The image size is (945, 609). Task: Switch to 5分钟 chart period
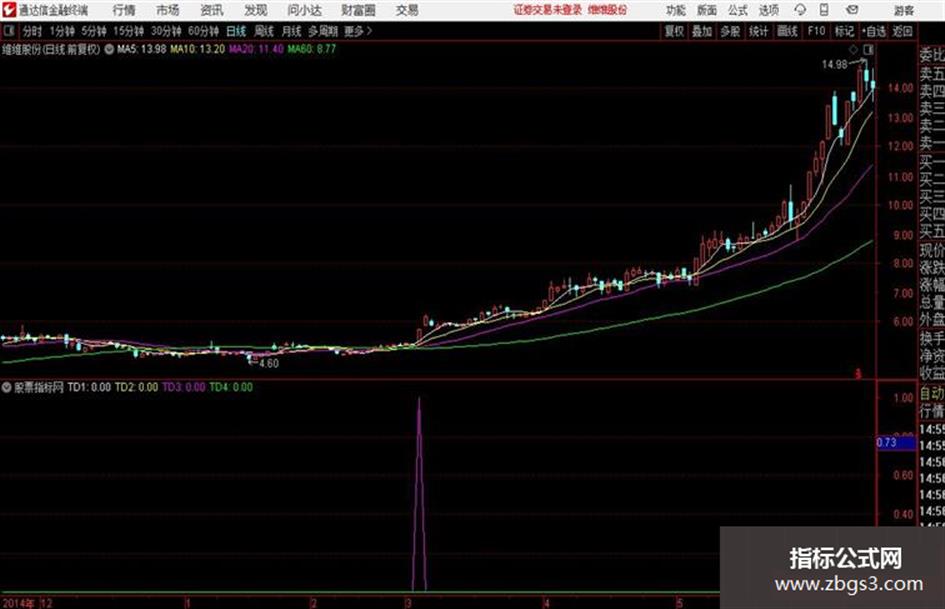(x=93, y=31)
